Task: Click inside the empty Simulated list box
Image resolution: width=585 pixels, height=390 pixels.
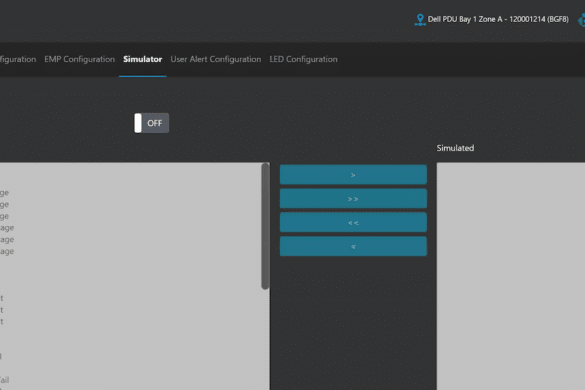Action: coord(511,276)
